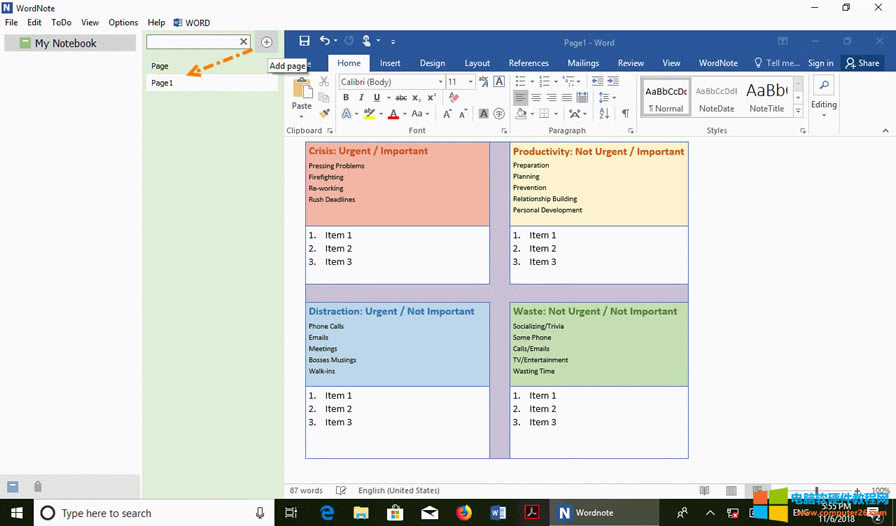Click the Show/Hide paragraph marks icon
This screenshot has width=896, height=526.
pos(625,114)
